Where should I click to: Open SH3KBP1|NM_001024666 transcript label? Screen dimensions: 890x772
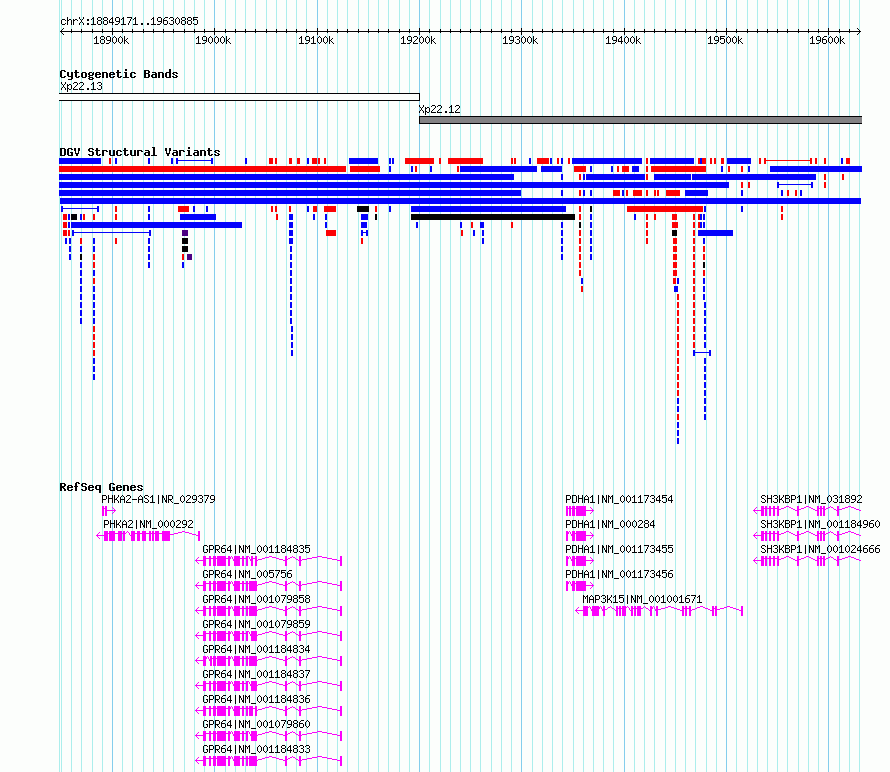(x=820, y=549)
